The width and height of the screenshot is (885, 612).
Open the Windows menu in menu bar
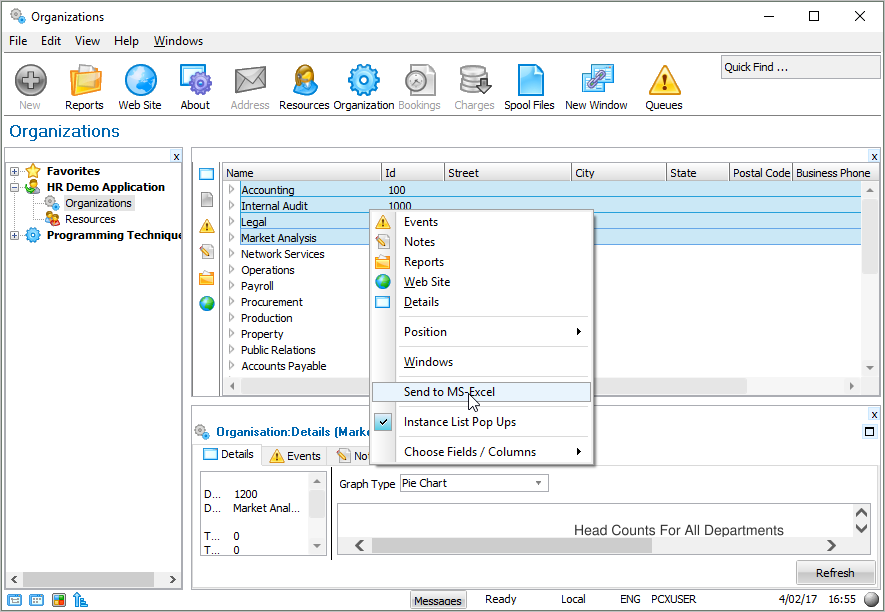[178, 41]
